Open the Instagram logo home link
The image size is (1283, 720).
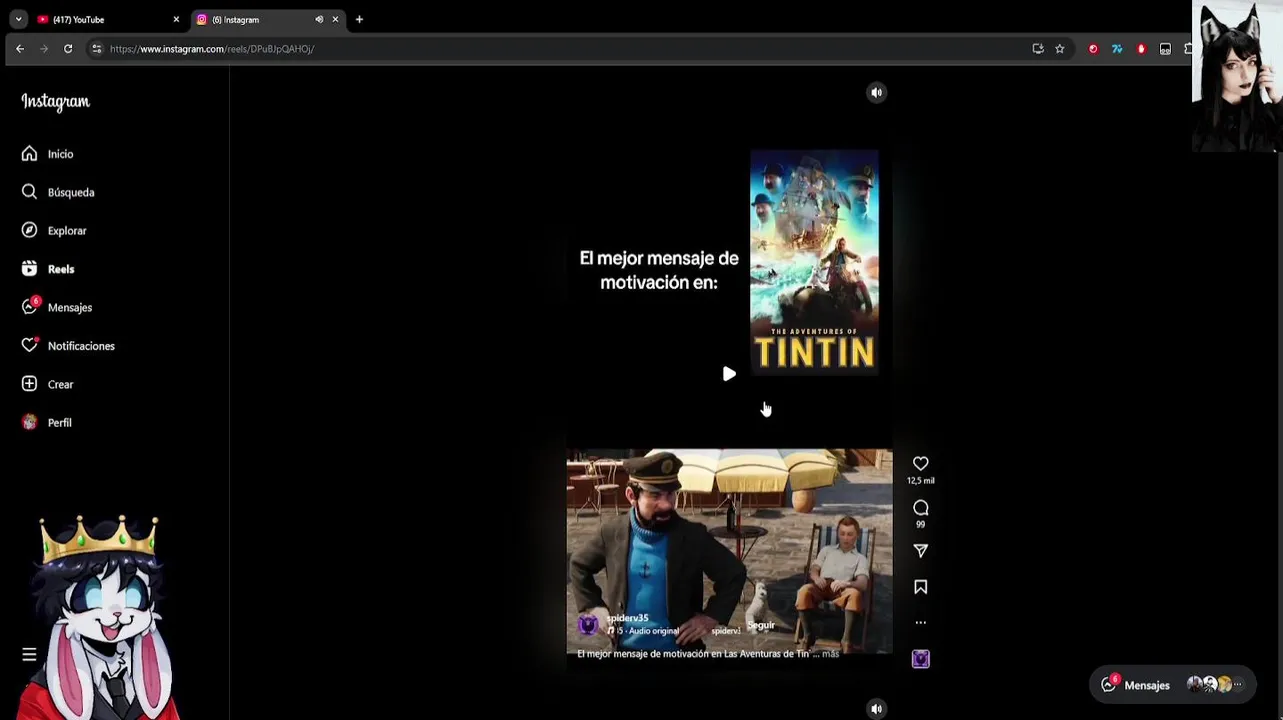(x=56, y=102)
